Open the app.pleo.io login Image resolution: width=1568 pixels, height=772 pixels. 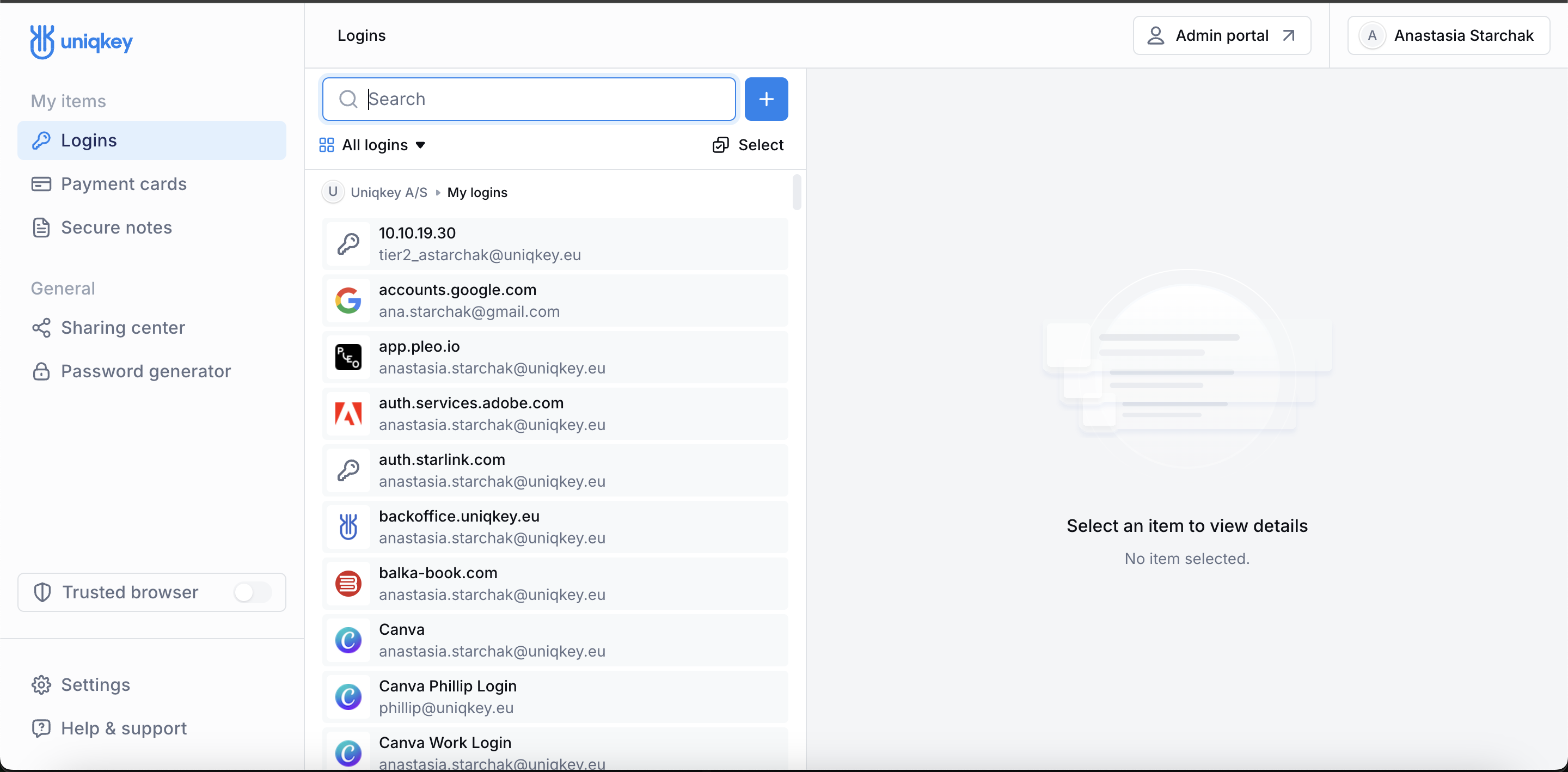(555, 357)
